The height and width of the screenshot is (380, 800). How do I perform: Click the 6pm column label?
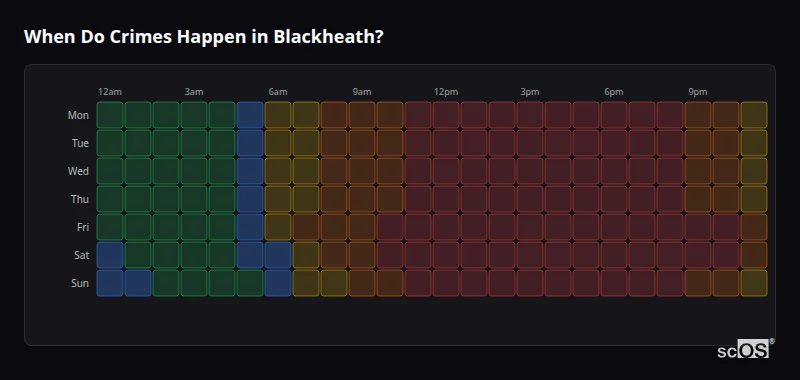(614, 92)
